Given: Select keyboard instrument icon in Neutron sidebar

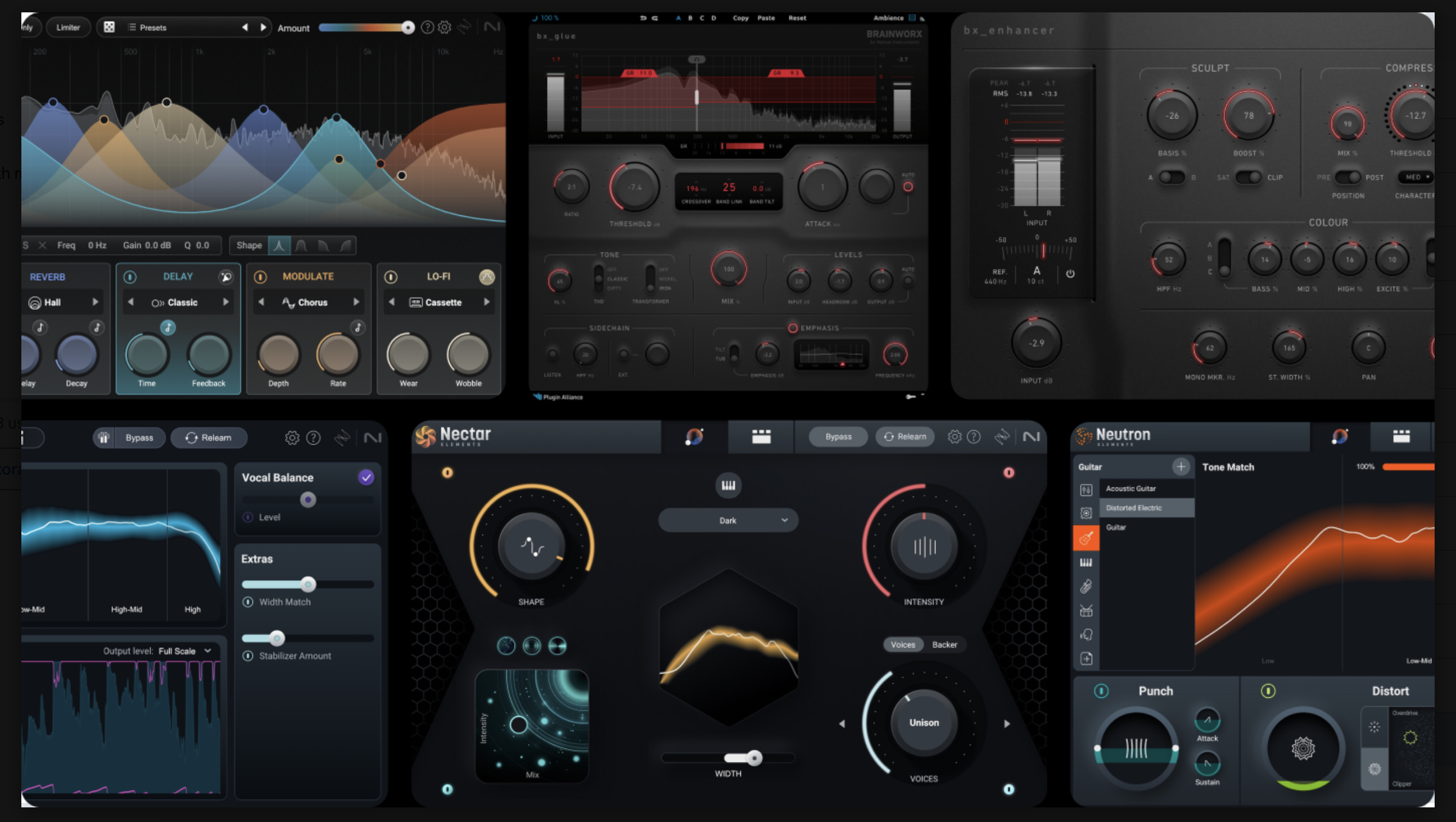Looking at the screenshot, I should click(x=1086, y=562).
